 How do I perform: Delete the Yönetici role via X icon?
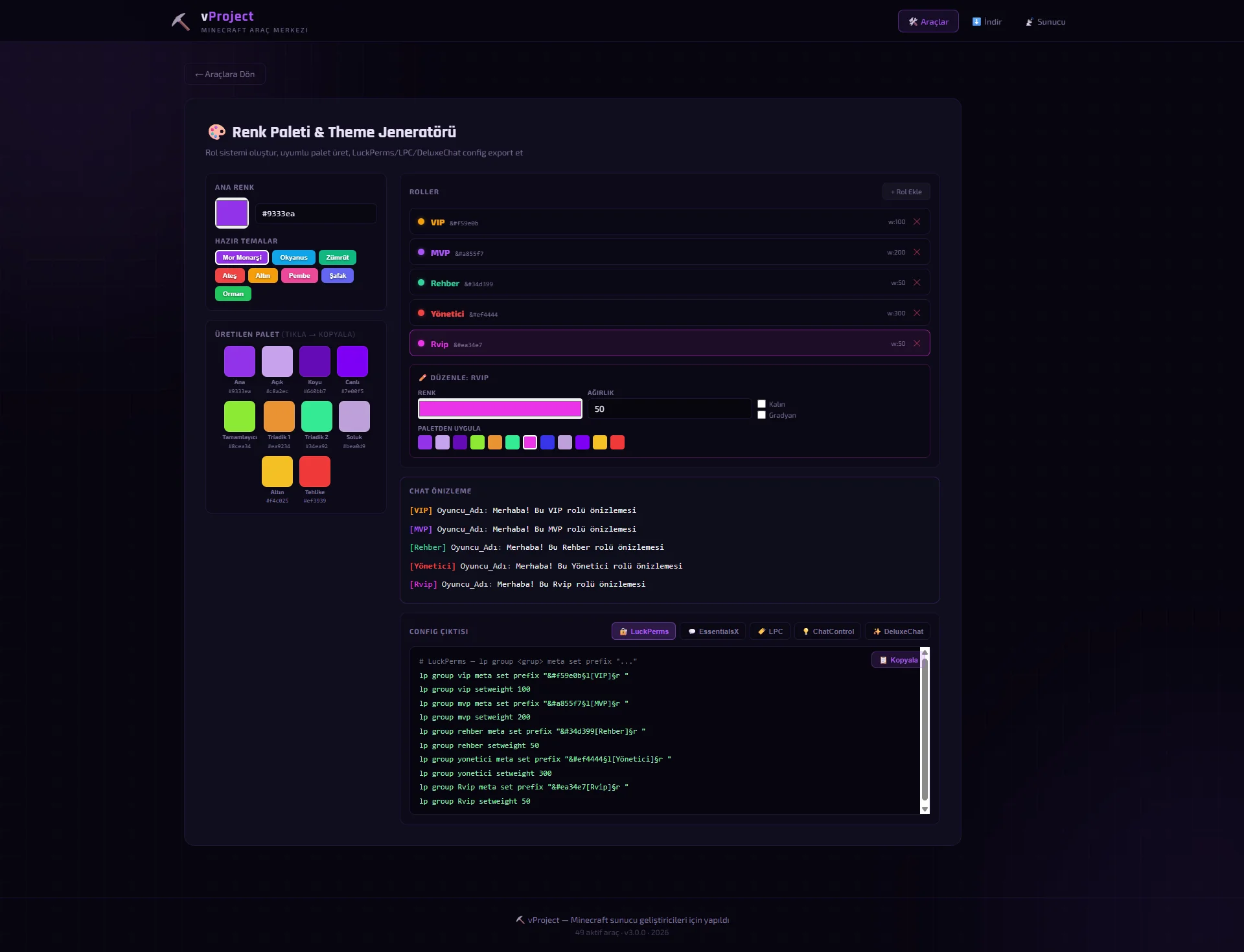click(x=917, y=313)
